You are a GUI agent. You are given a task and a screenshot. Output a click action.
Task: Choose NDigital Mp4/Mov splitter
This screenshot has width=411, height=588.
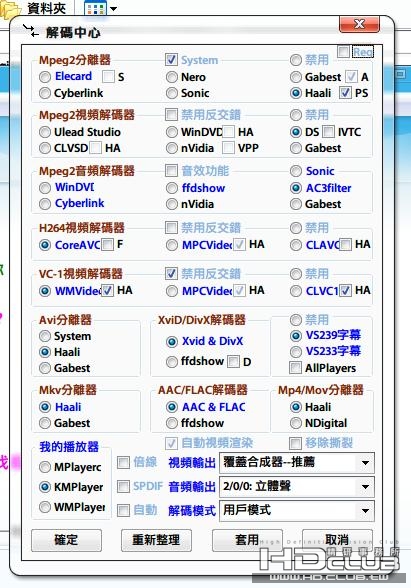point(296,423)
